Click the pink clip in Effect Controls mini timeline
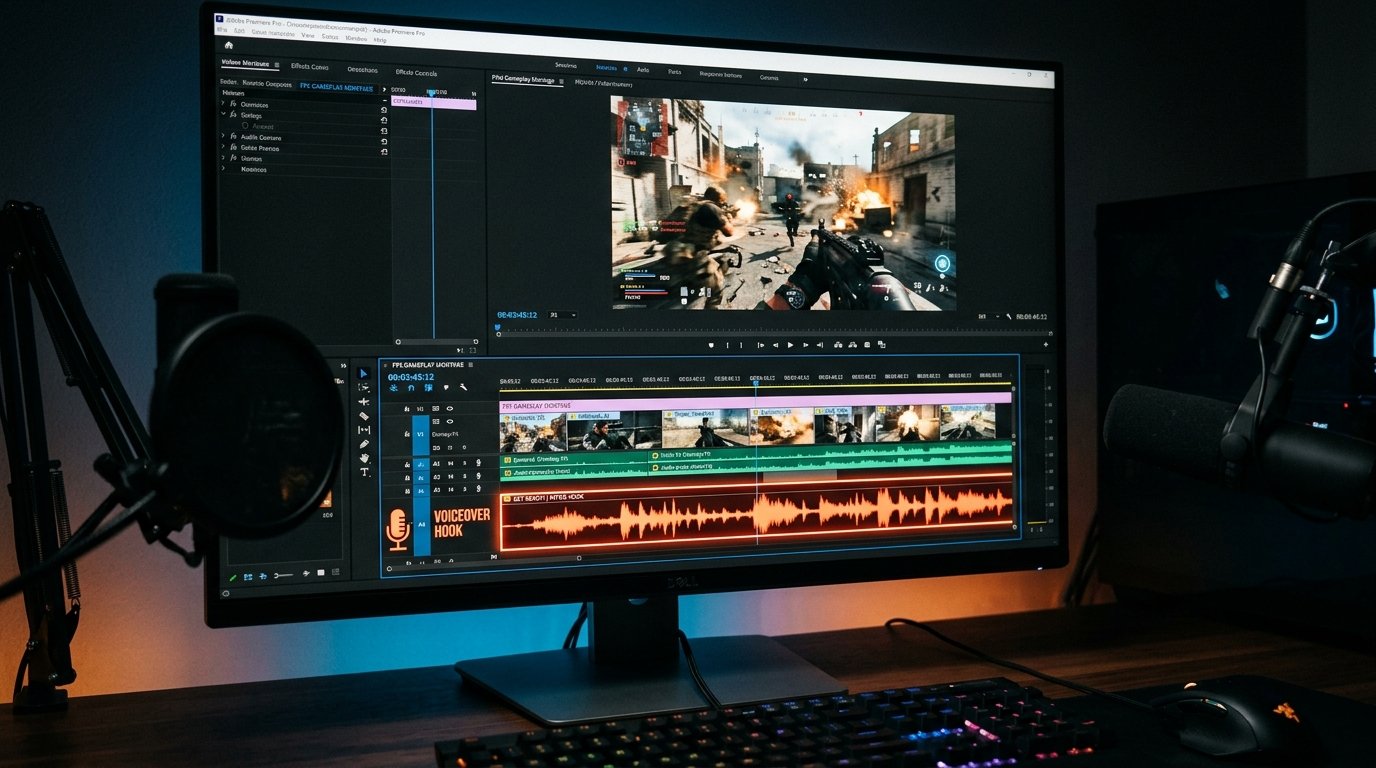 (434, 104)
